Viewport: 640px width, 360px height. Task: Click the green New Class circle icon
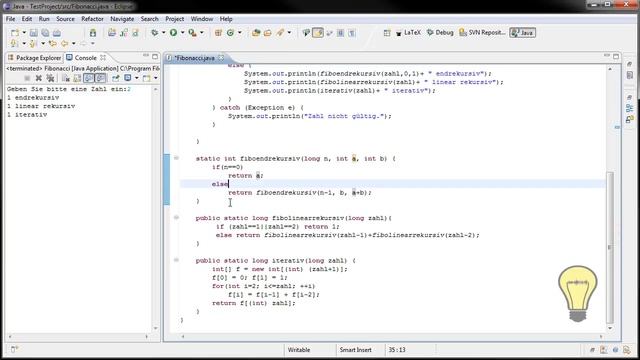(x=230, y=33)
